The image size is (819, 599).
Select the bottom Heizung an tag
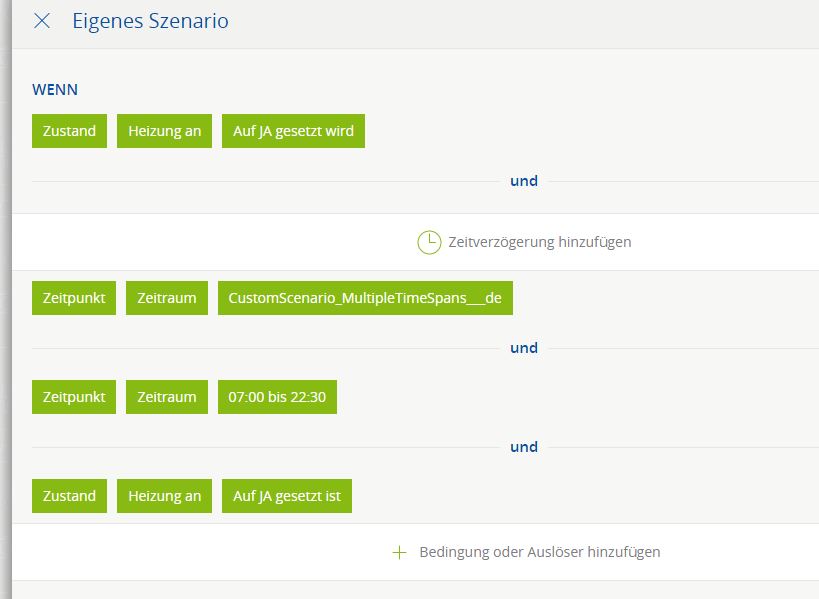165,496
